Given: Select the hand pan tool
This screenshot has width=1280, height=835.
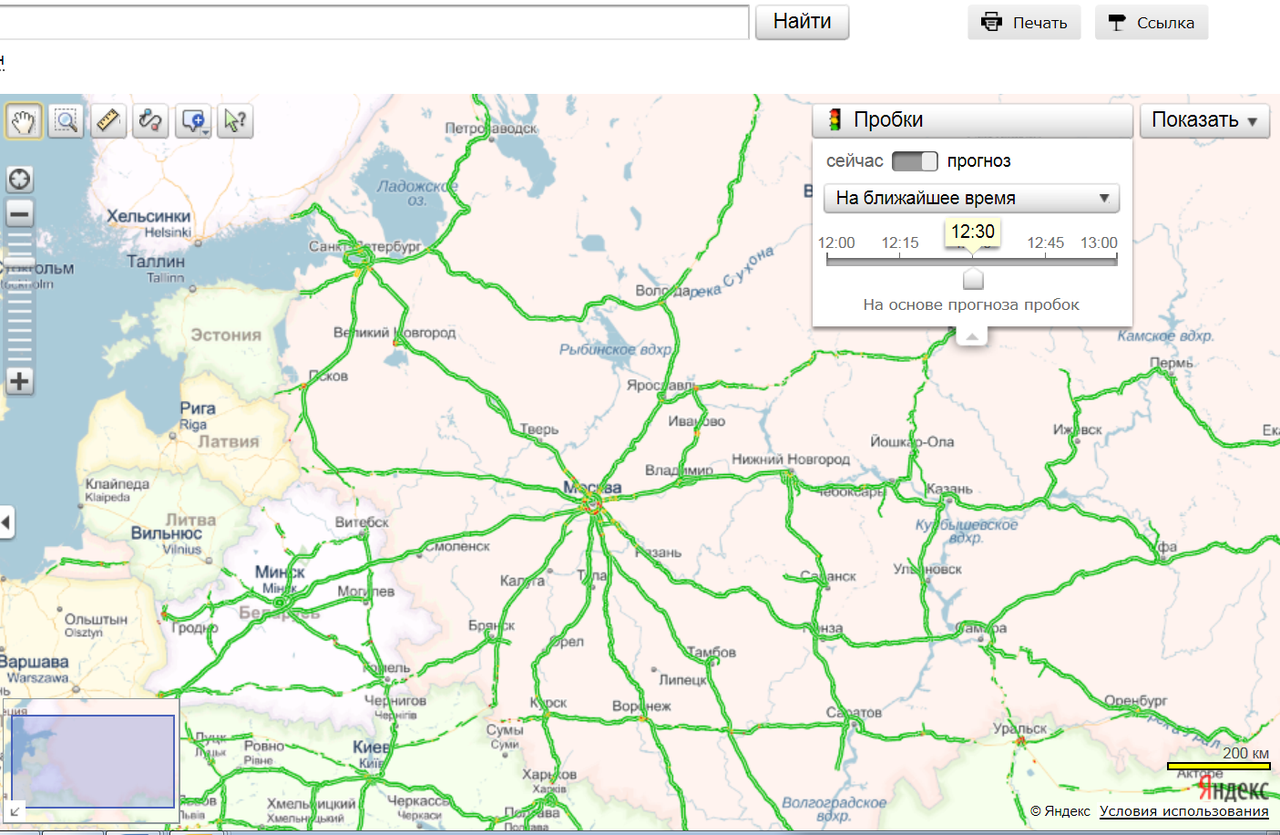Looking at the screenshot, I should (x=23, y=121).
